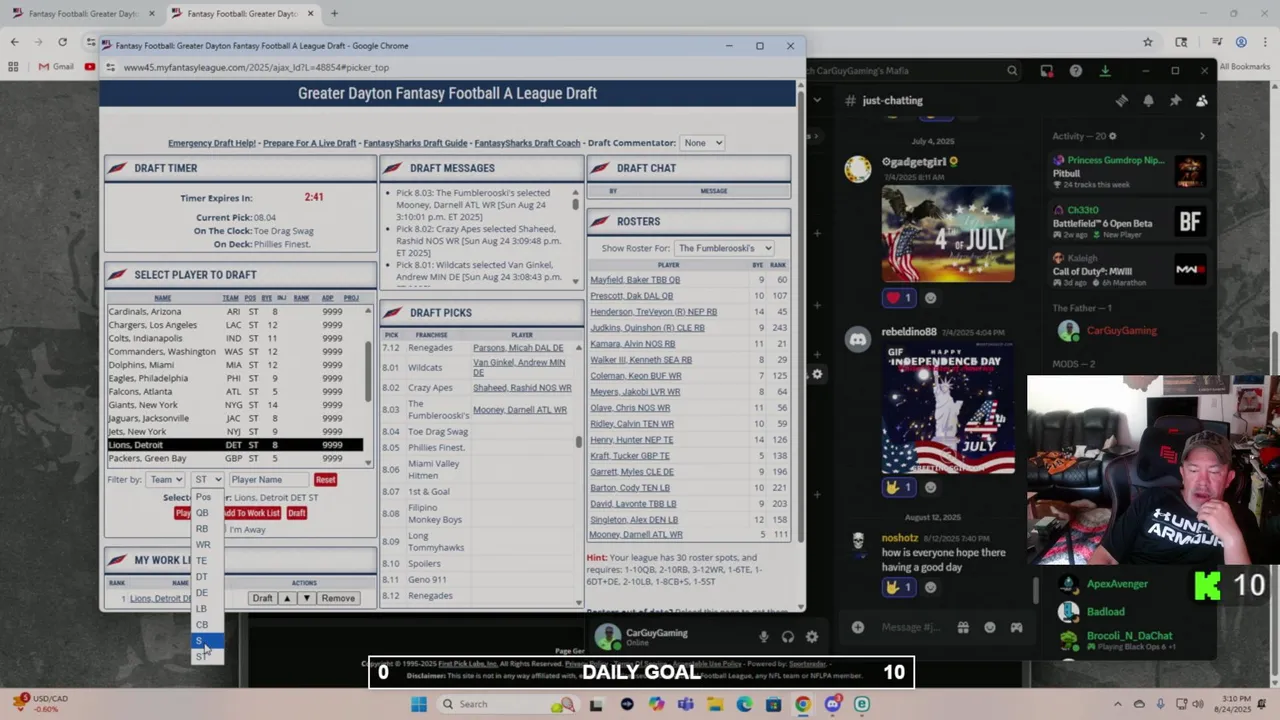This screenshot has width=1280, height=720.
Task: Click Add To Work List button
Action: tap(251, 513)
